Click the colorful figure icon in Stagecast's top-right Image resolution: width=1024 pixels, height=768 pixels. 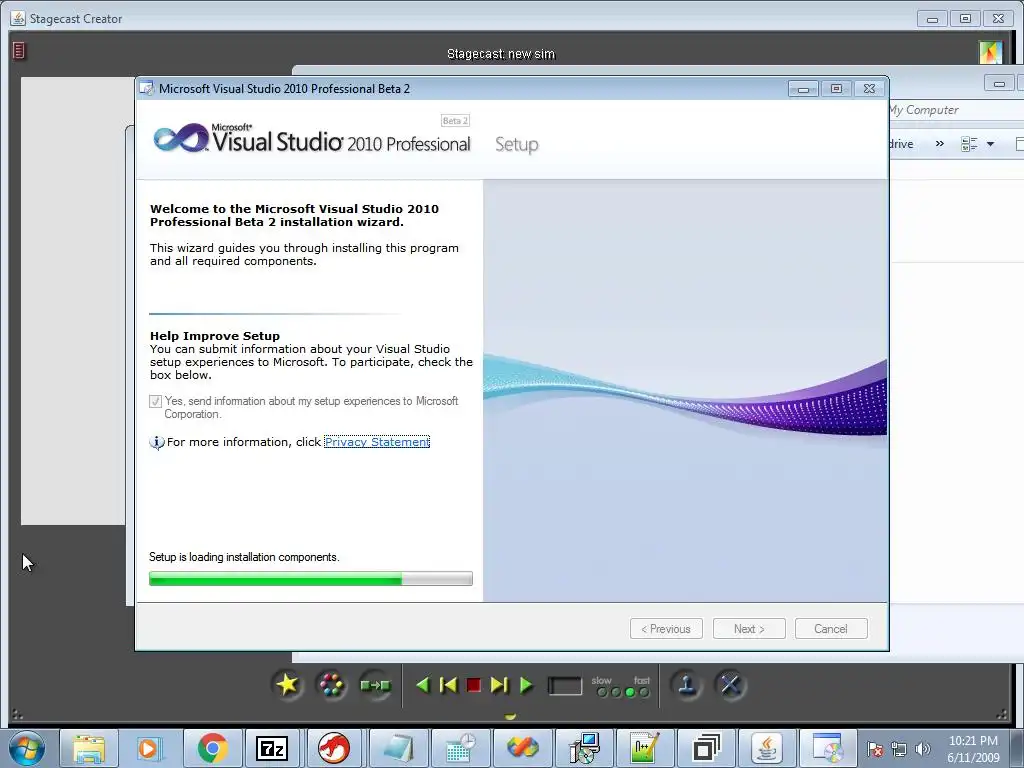991,52
